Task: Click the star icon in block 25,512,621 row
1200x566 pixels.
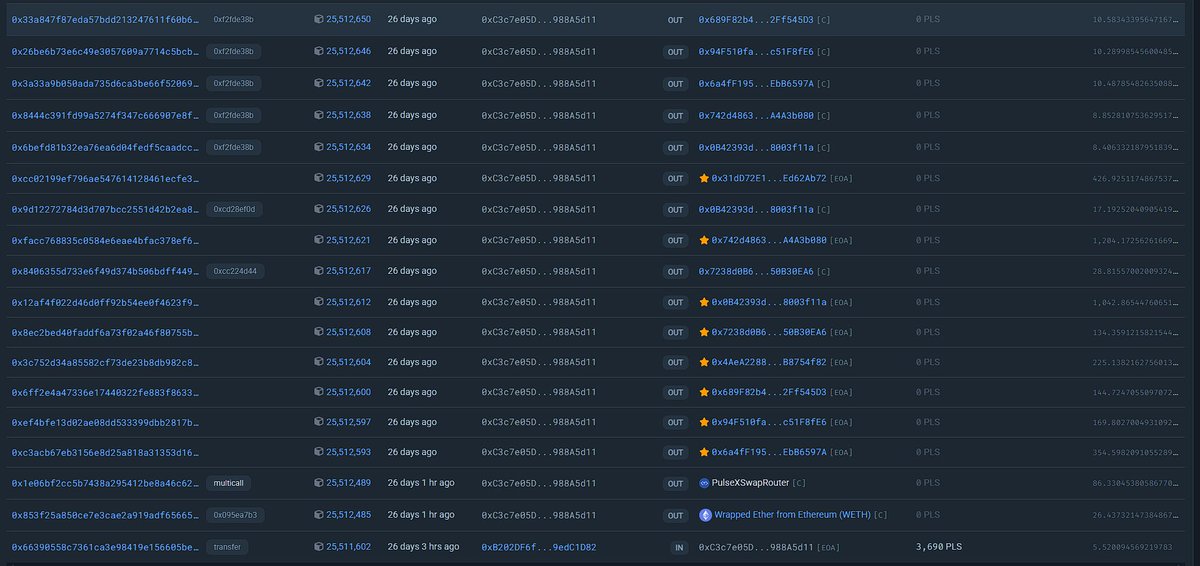Action: tap(704, 240)
